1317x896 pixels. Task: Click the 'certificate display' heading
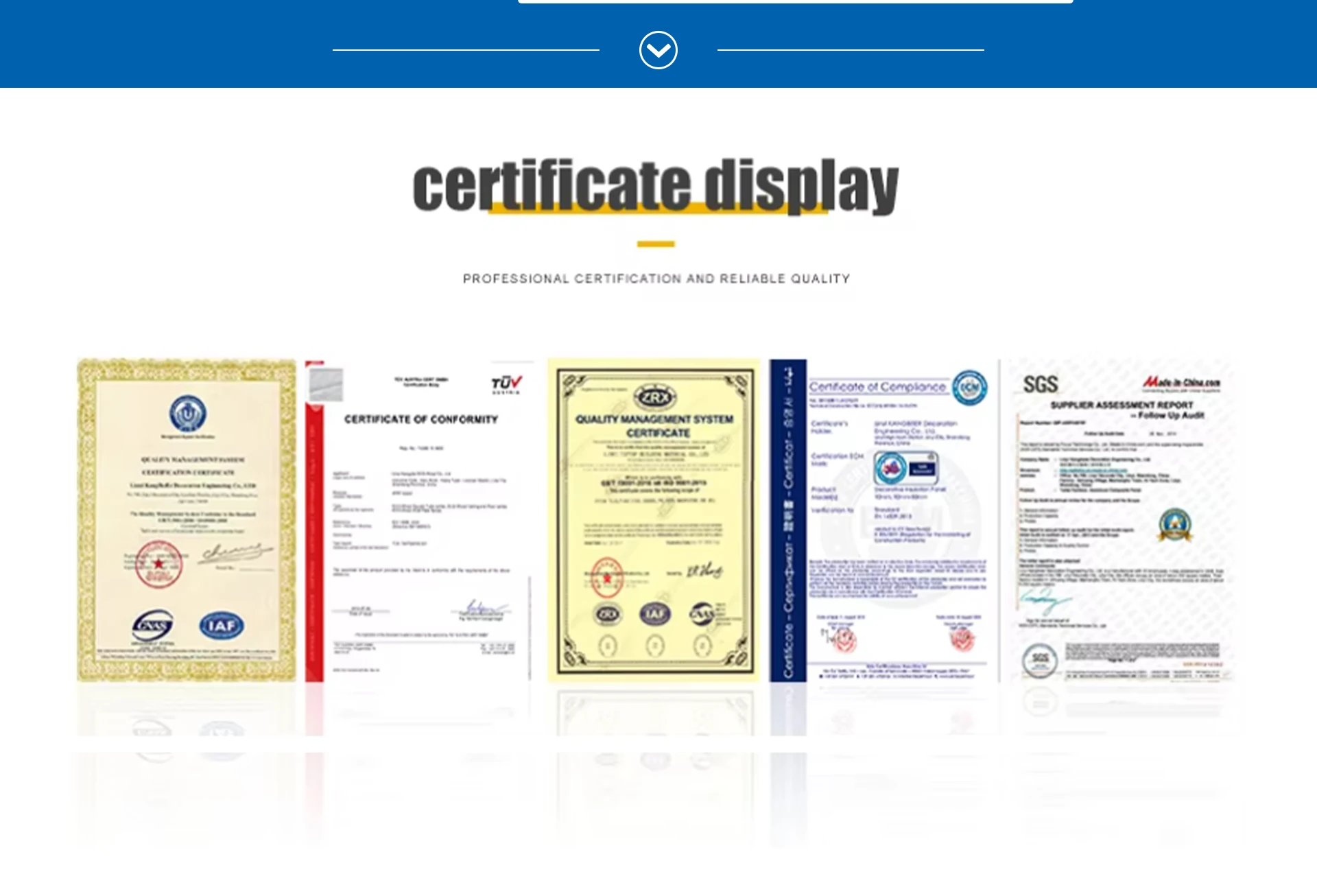(656, 185)
